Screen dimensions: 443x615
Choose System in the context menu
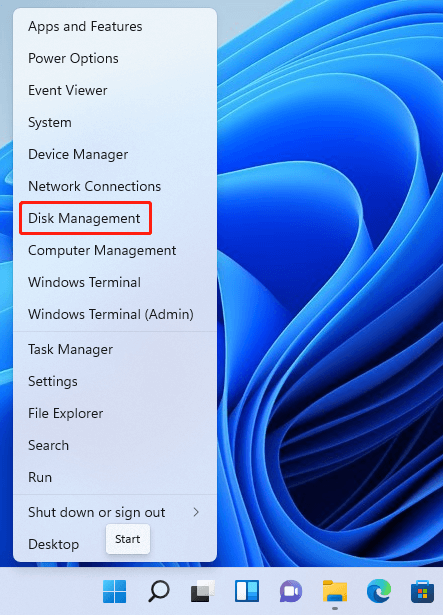coord(115,122)
